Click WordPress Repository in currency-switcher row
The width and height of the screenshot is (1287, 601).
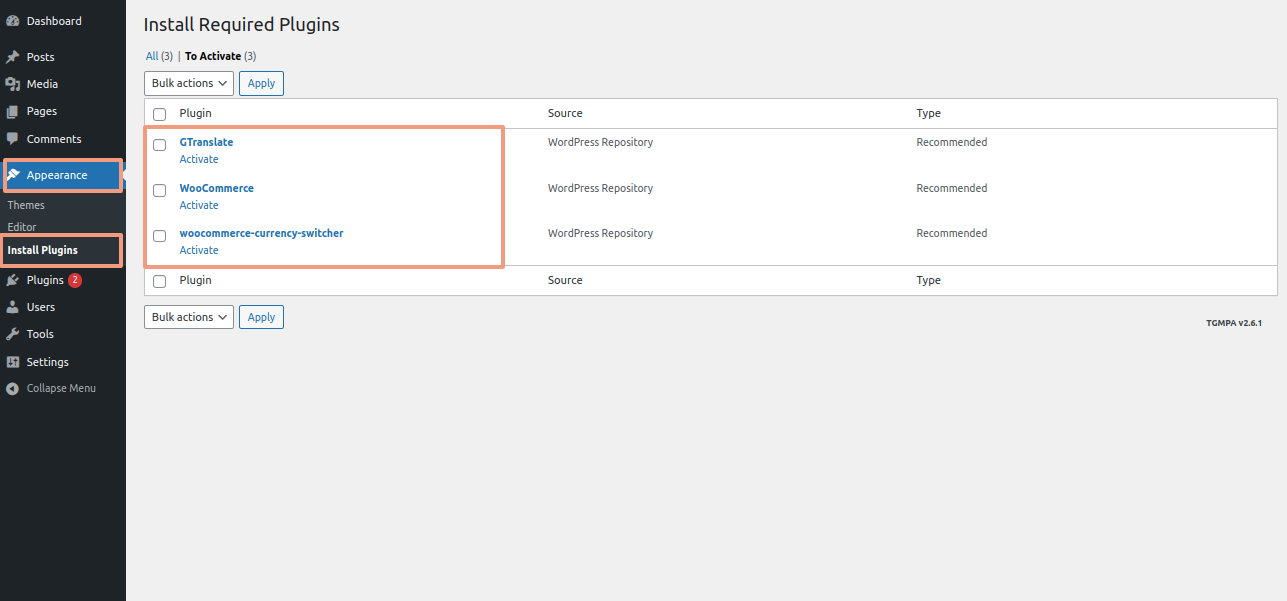click(x=600, y=233)
